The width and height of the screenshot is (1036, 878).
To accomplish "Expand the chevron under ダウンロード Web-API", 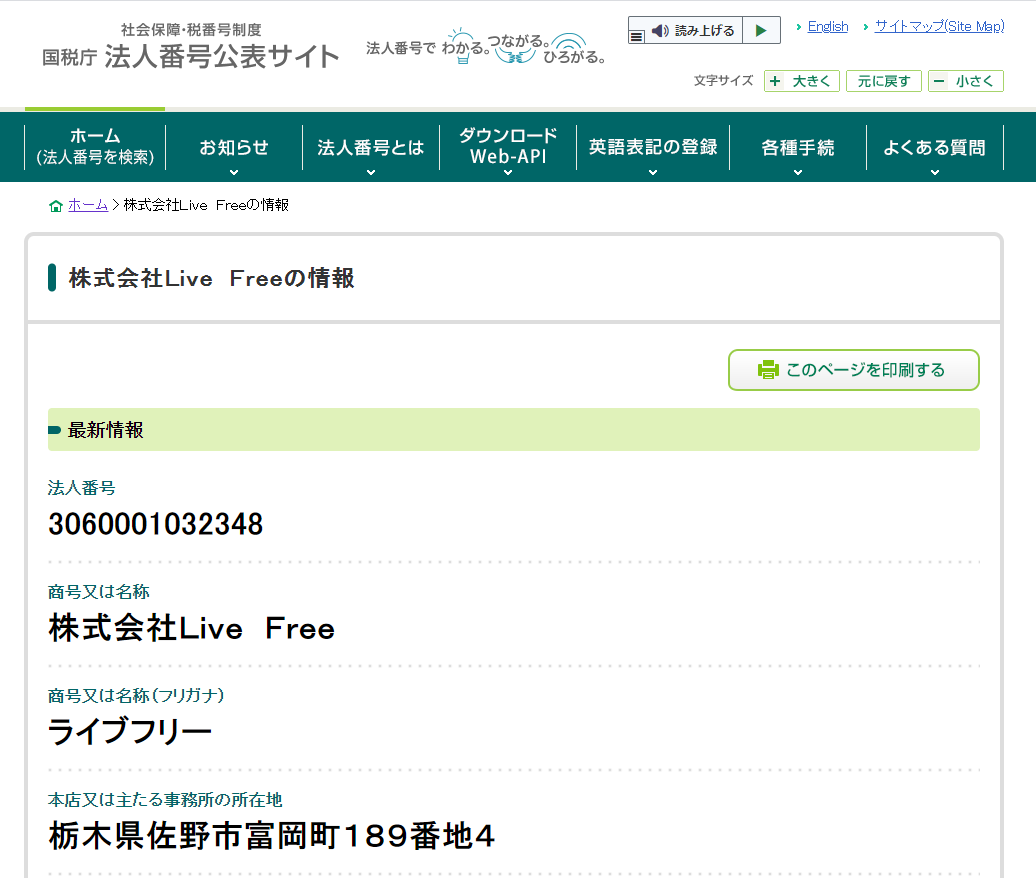I will 507,172.
